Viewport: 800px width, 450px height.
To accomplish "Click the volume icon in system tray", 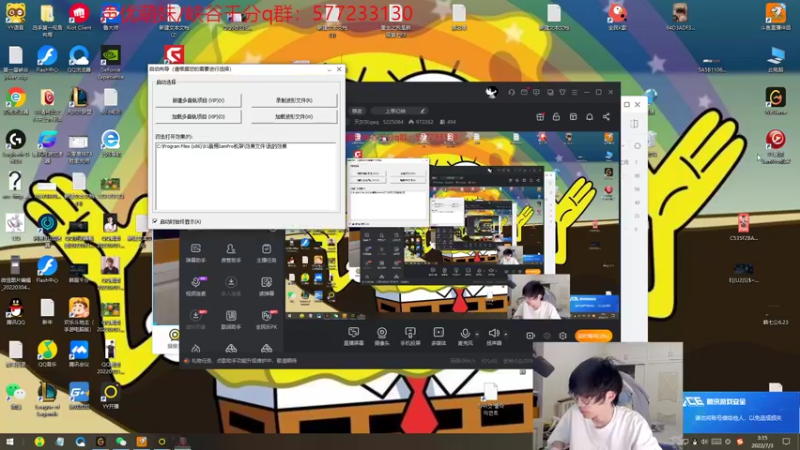I will [705, 442].
